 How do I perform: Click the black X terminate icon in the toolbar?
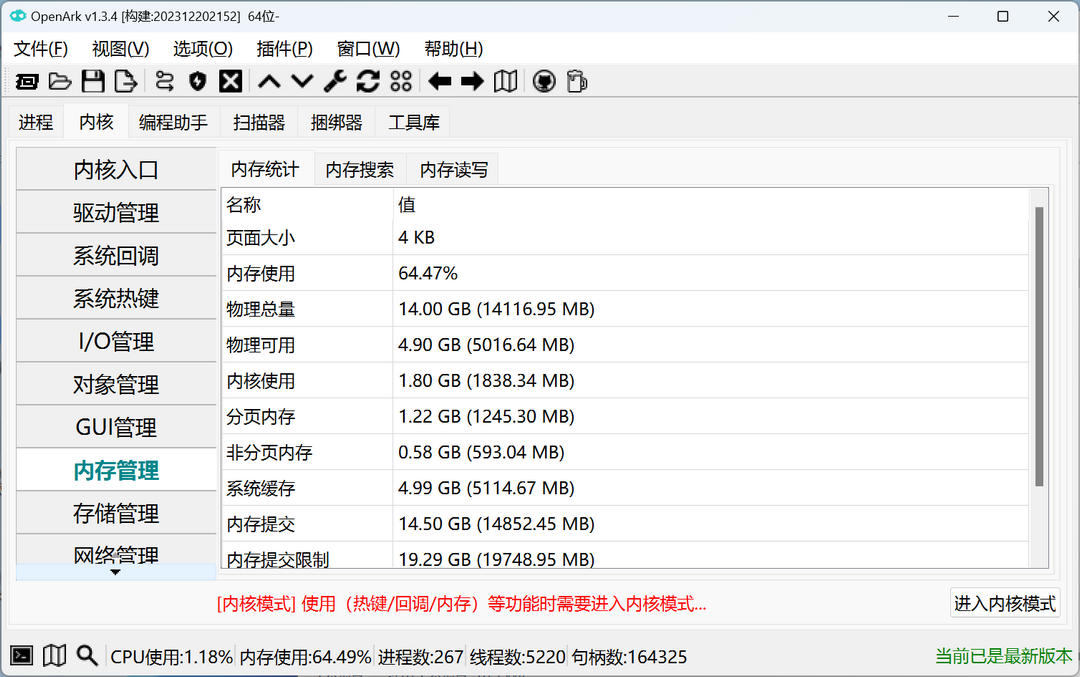point(229,81)
